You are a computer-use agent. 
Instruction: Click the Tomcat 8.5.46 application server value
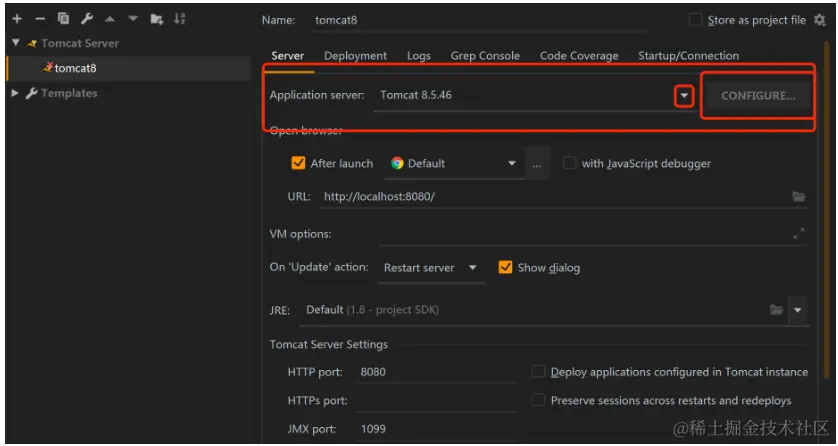click(x=416, y=96)
